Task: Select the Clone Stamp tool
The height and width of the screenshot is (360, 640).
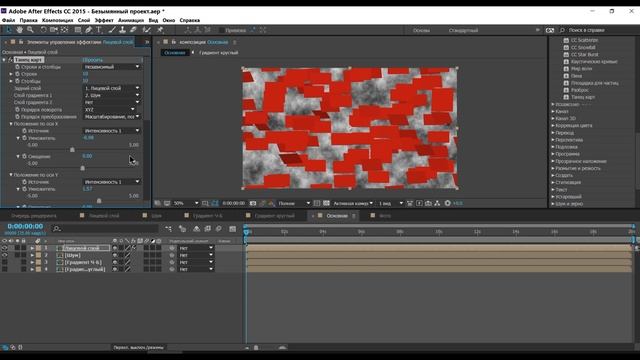Action: 122,30
